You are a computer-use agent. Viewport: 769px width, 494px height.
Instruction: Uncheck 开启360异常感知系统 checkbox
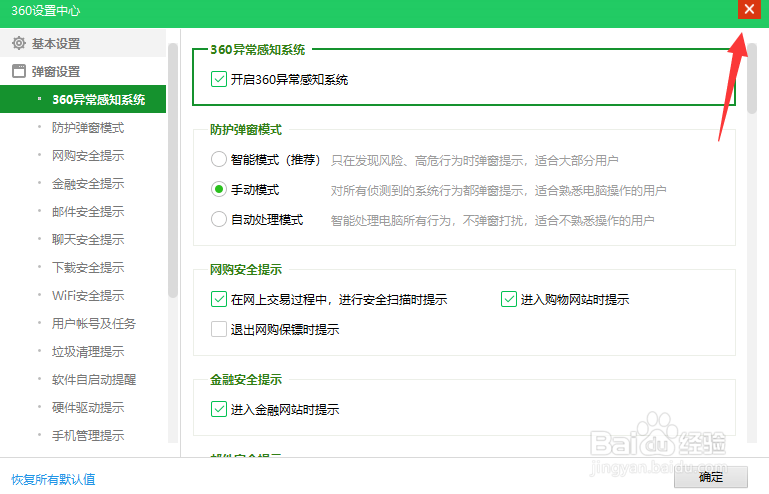point(219,79)
